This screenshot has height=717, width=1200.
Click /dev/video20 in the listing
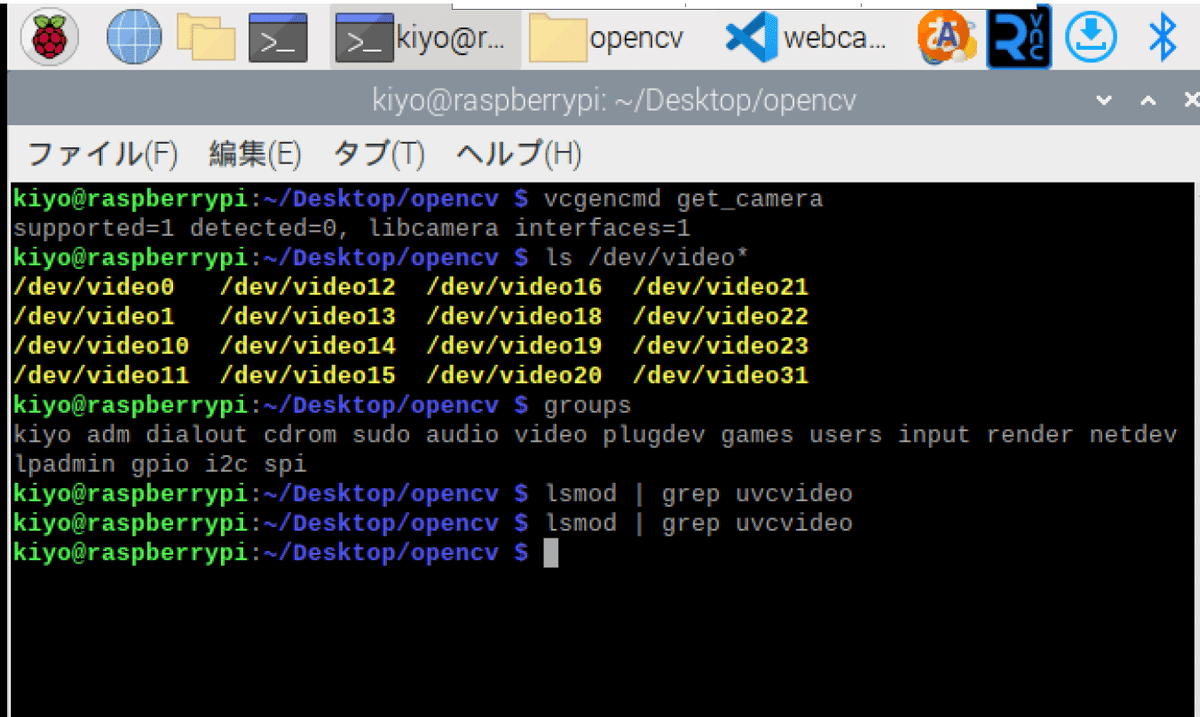tap(514, 376)
